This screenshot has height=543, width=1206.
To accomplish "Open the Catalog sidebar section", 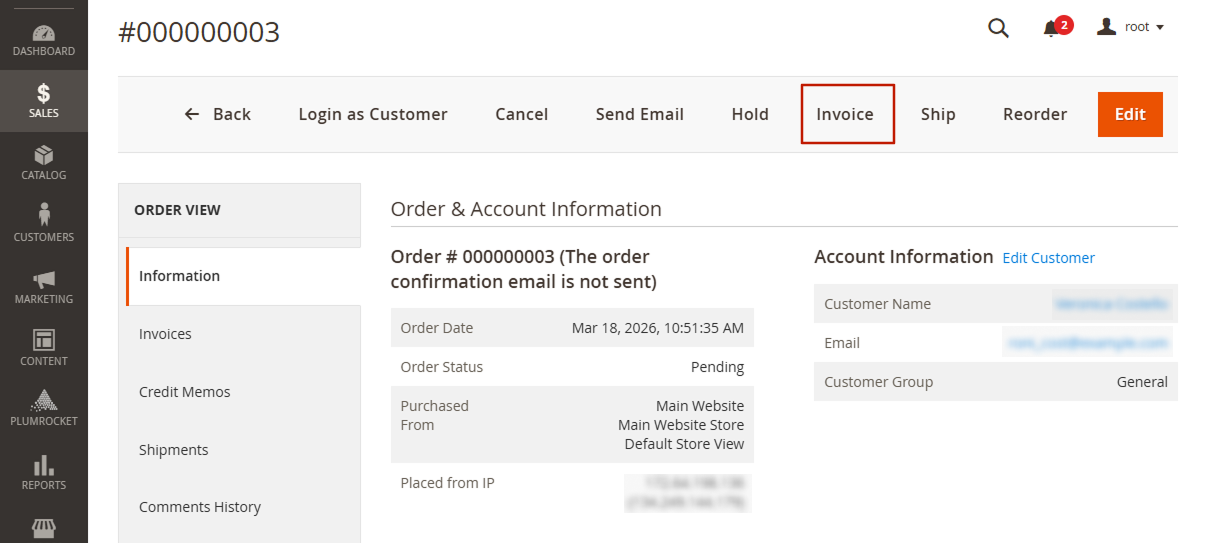I will [x=44, y=163].
